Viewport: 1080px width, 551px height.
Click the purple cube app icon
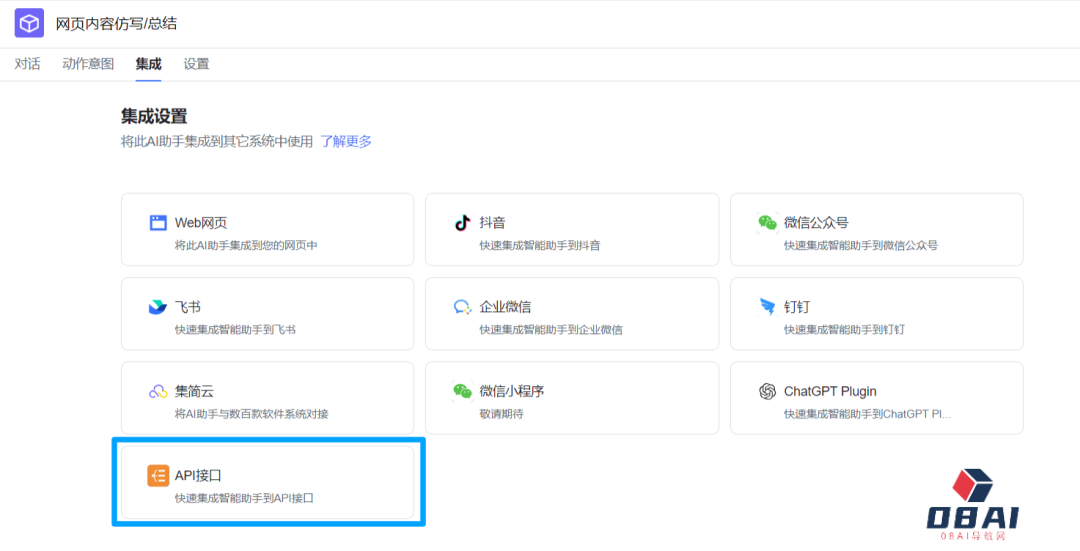point(29,23)
